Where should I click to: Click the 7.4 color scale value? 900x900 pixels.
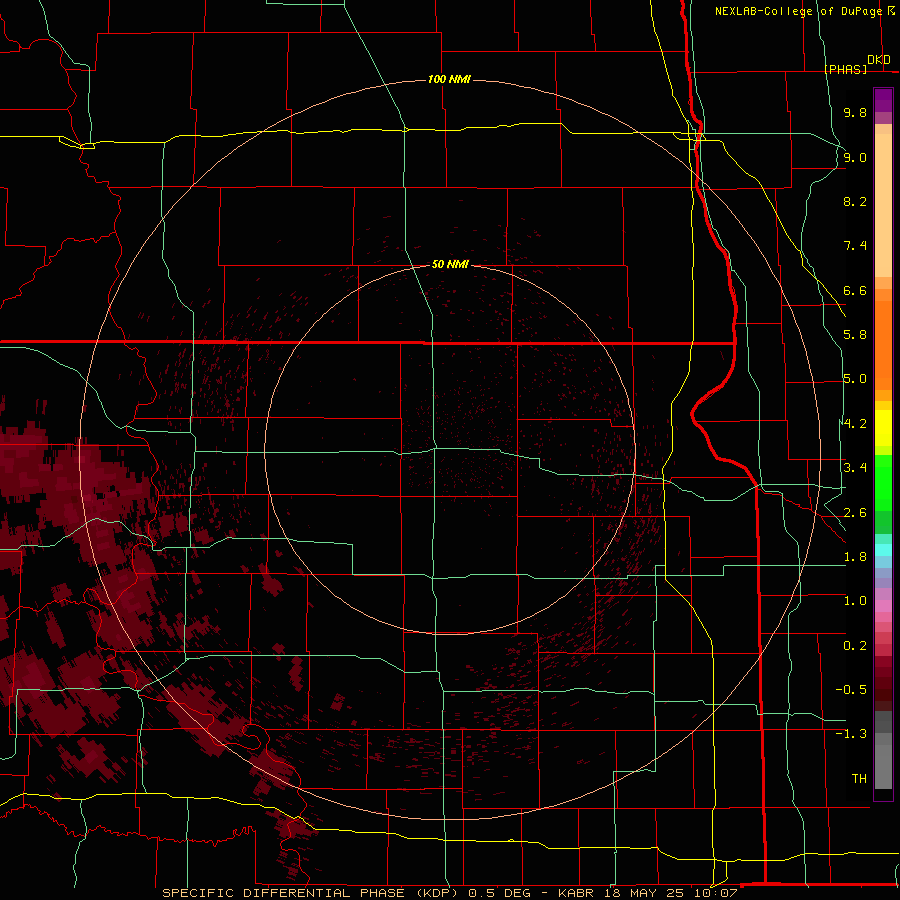855,246
